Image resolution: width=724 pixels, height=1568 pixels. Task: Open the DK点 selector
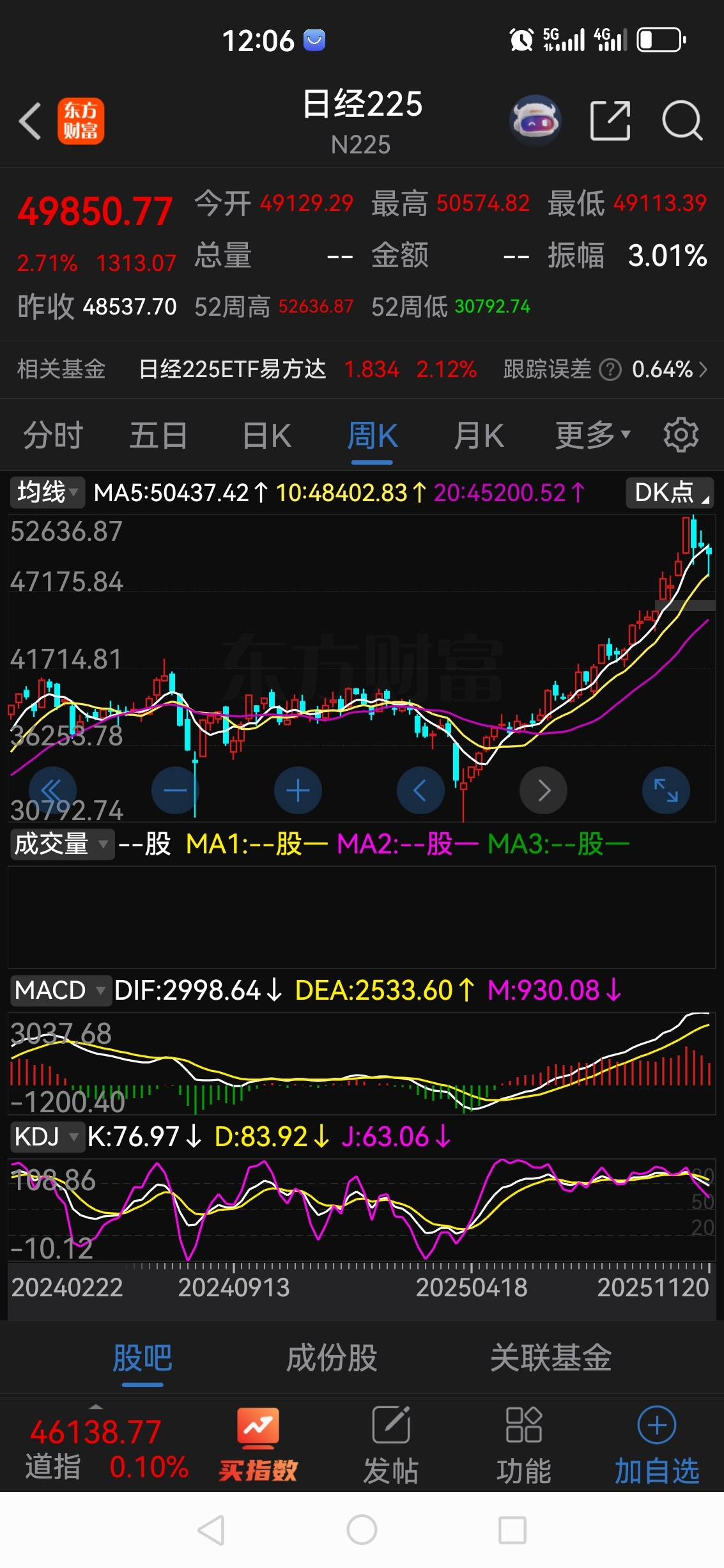tap(670, 493)
